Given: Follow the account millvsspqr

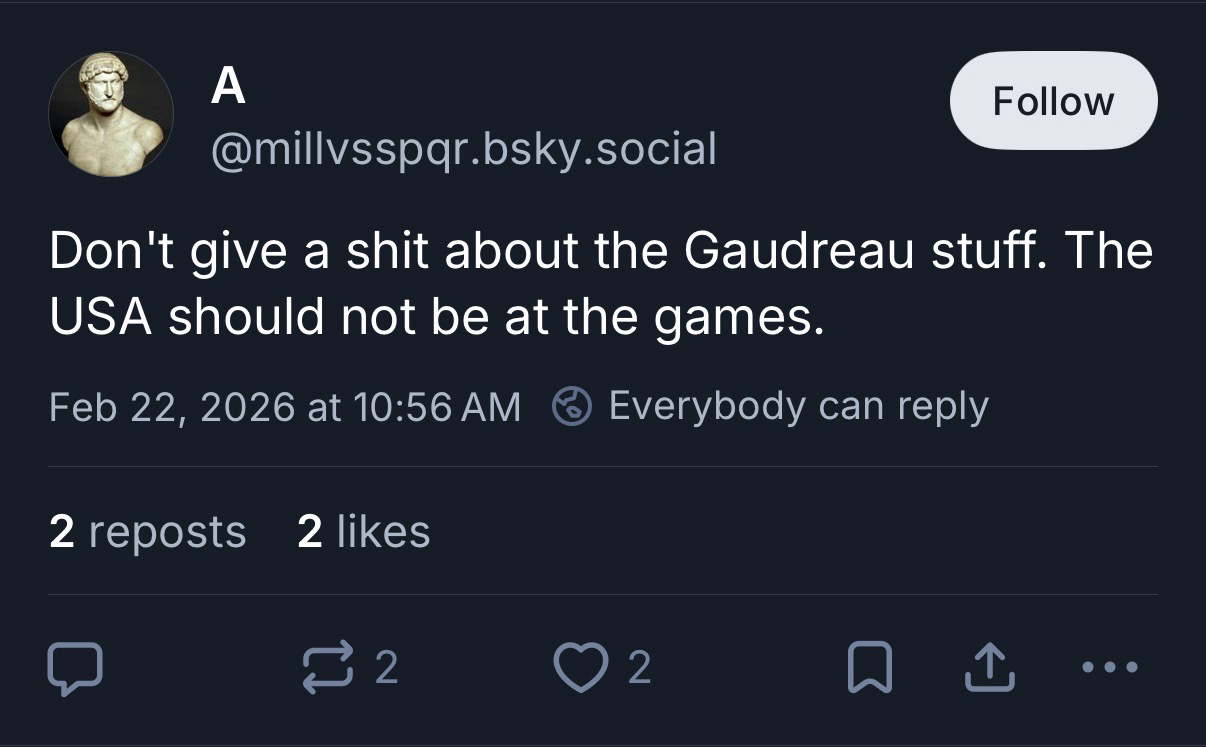Looking at the screenshot, I should pyautogui.click(x=1052, y=101).
